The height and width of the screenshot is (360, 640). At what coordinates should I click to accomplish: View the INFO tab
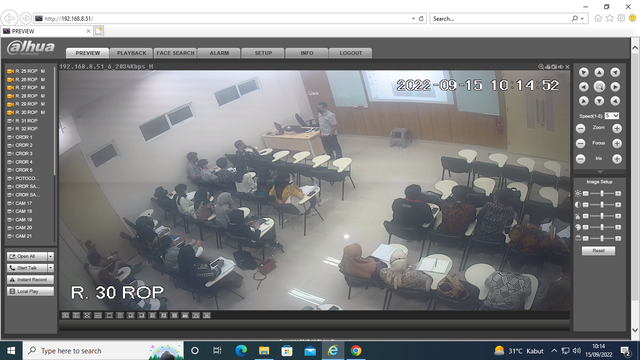(307, 53)
